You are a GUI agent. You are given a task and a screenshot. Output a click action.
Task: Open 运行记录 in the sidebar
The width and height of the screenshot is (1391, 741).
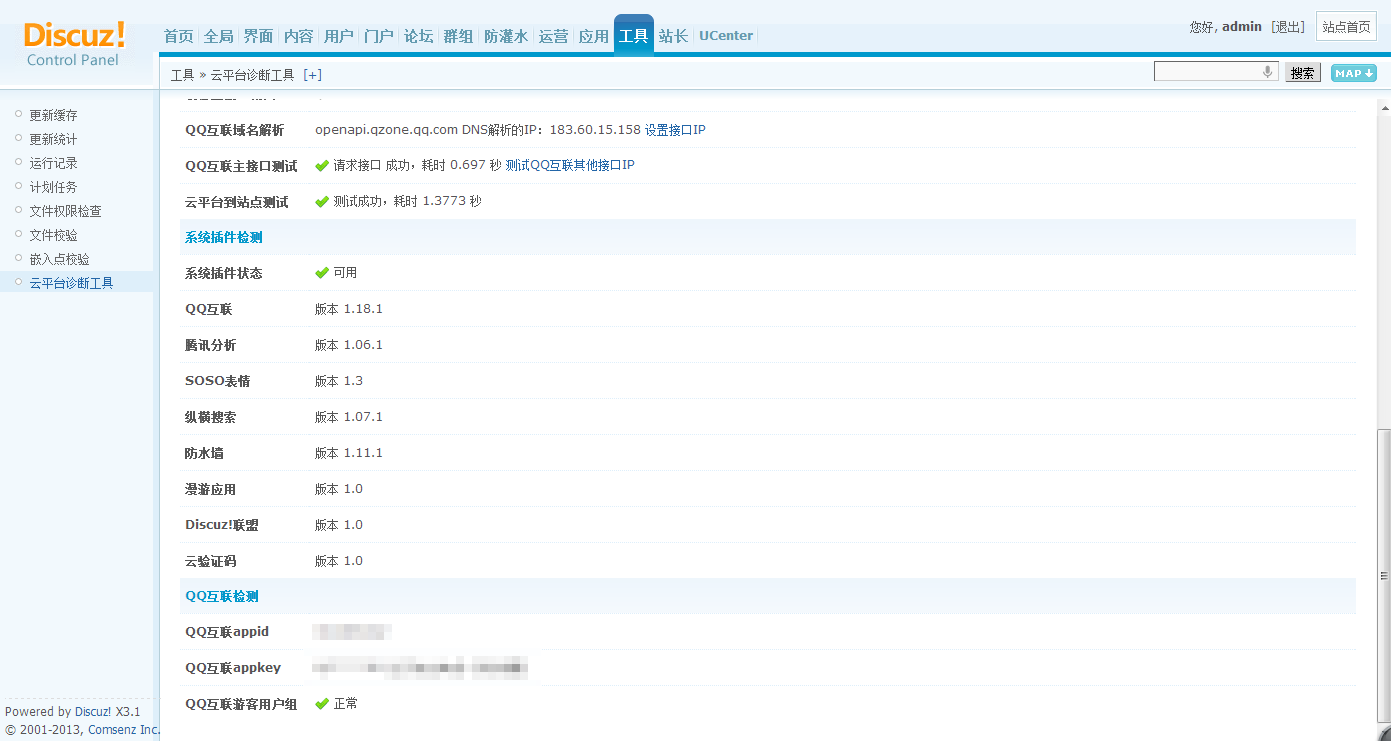click(x=53, y=163)
